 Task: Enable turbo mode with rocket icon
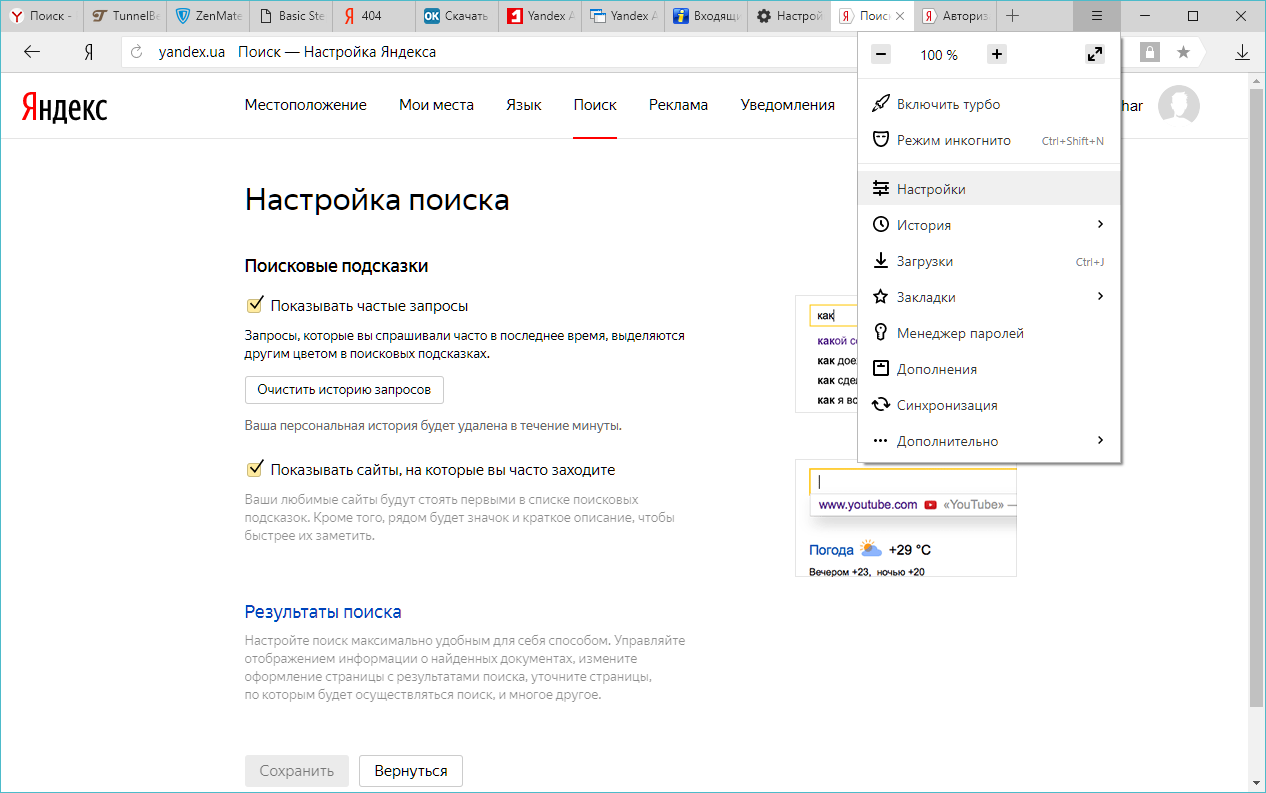coord(947,104)
